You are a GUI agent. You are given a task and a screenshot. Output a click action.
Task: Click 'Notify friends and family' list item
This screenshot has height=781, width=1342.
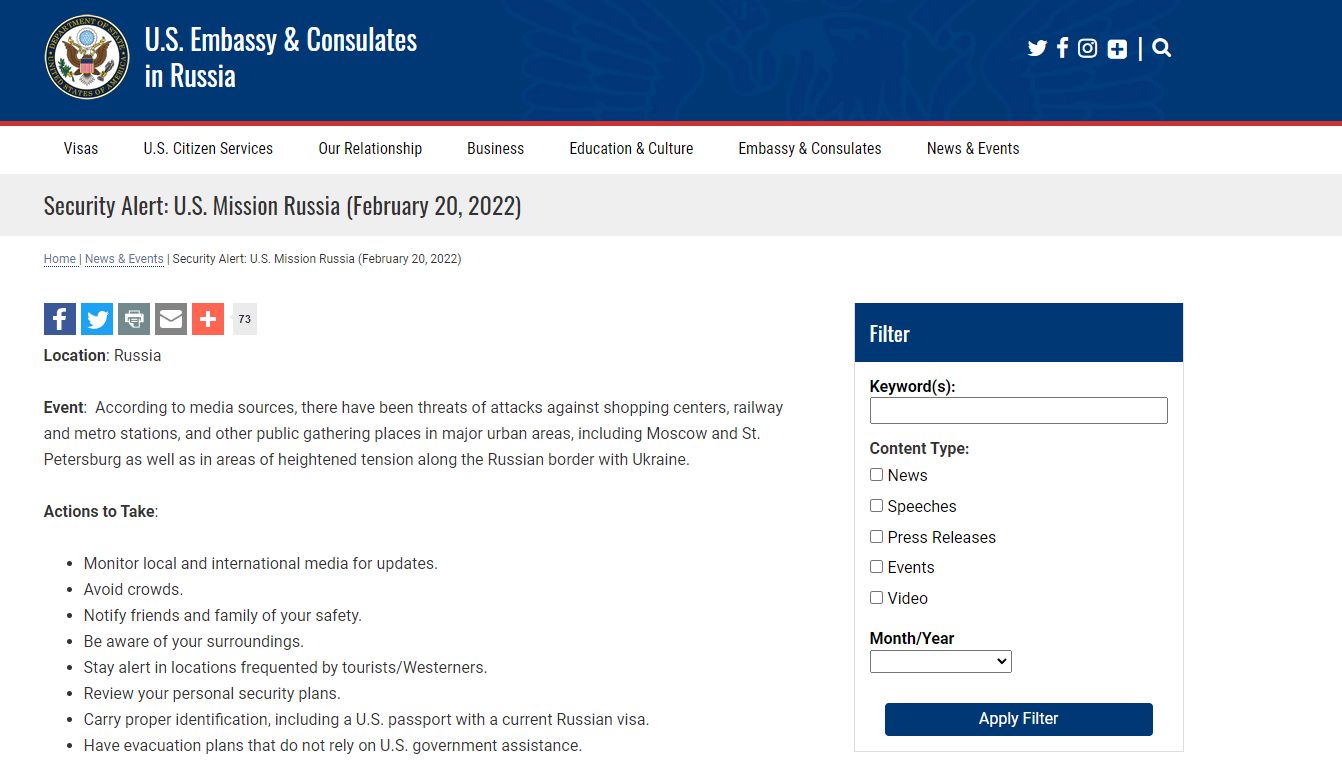[x=223, y=616]
